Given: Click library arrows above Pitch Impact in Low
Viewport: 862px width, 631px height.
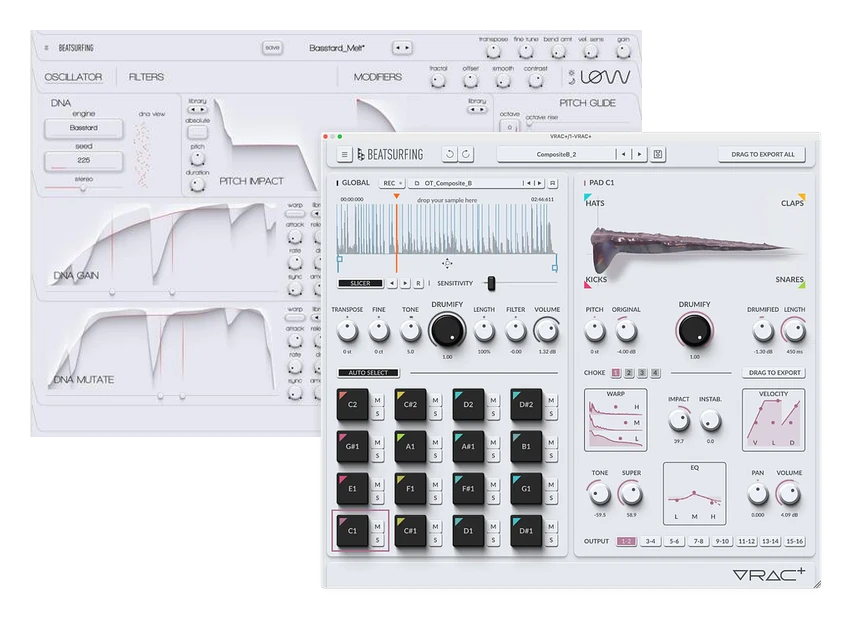Looking at the screenshot, I should 197,110.
